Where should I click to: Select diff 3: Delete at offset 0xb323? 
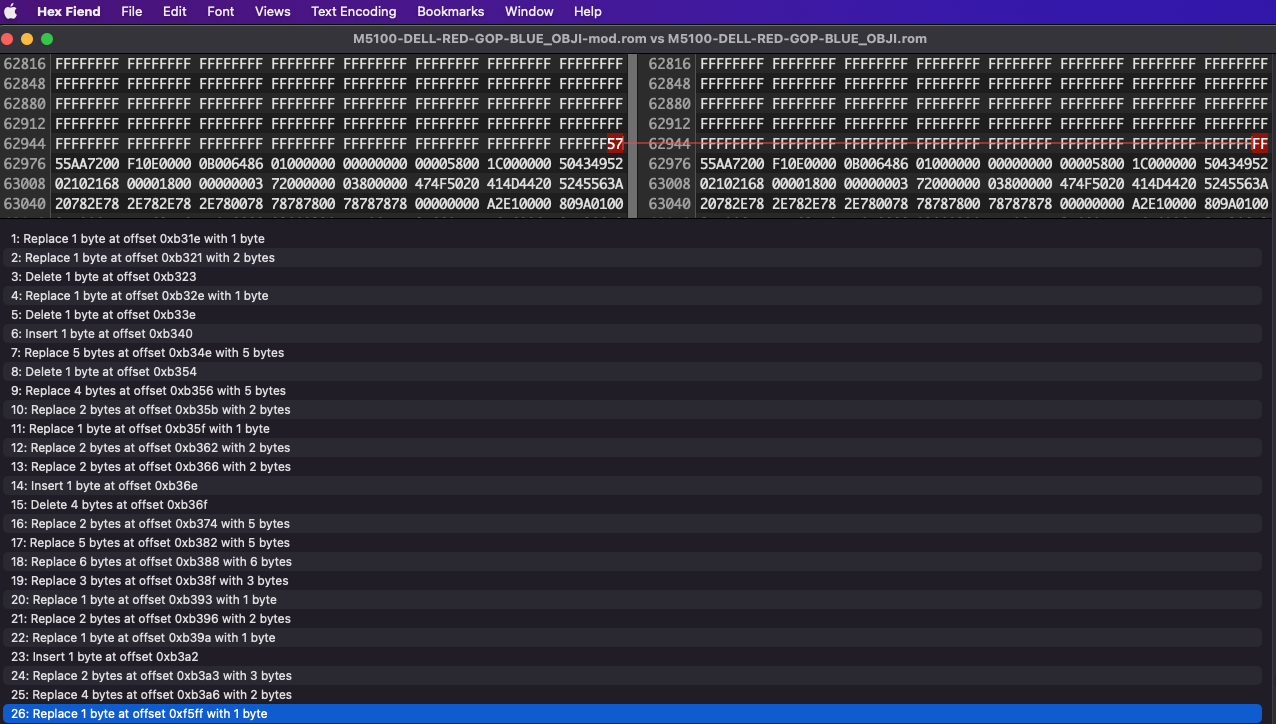[632, 277]
